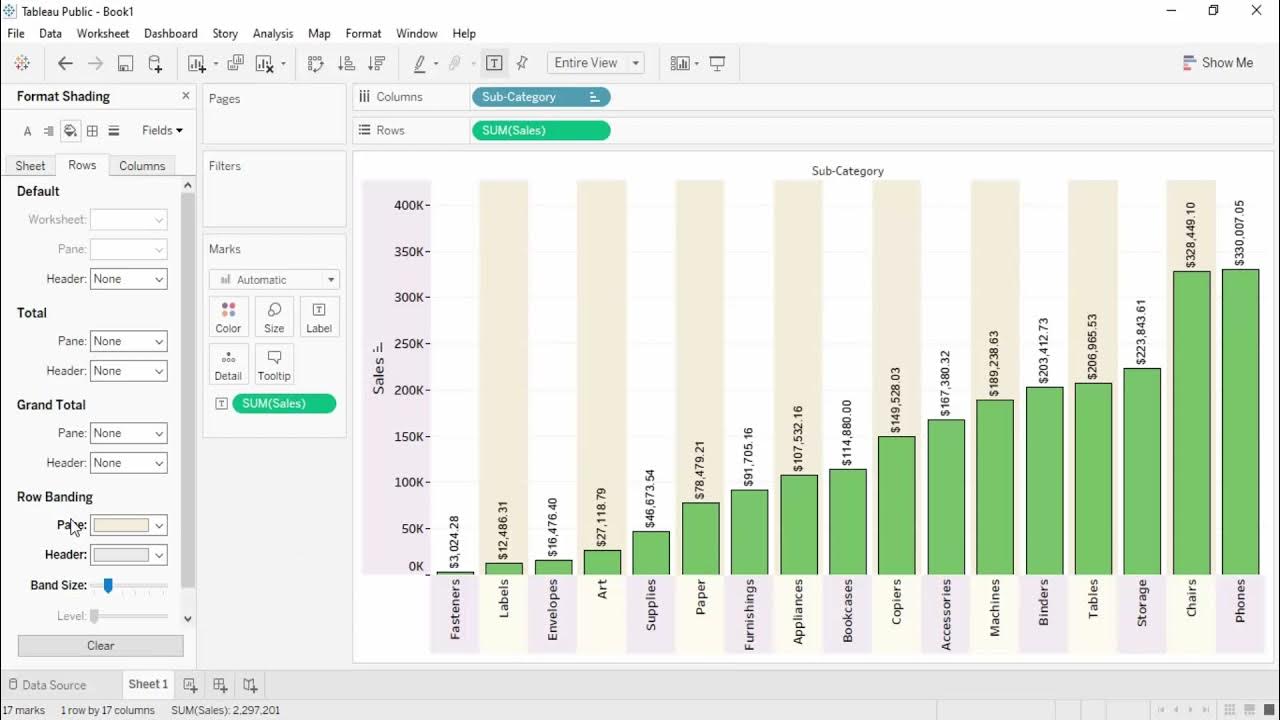The height and width of the screenshot is (720, 1280).
Task: Swap rows and columns icon
Action: pos(315,63)
